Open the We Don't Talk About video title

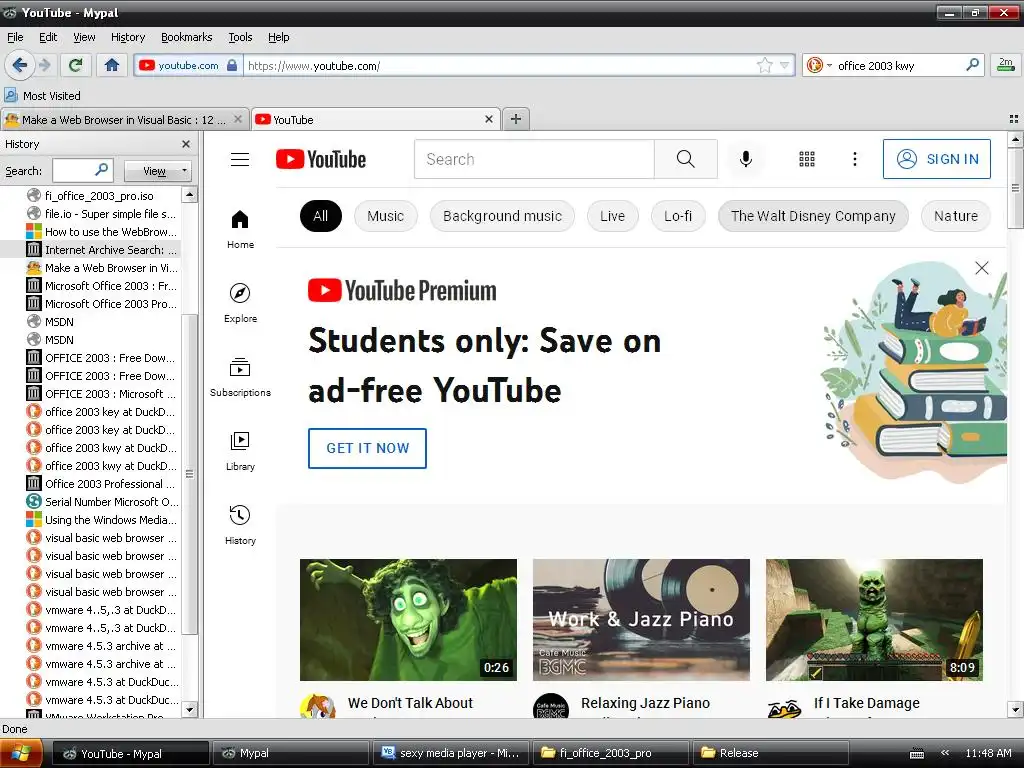410,703
